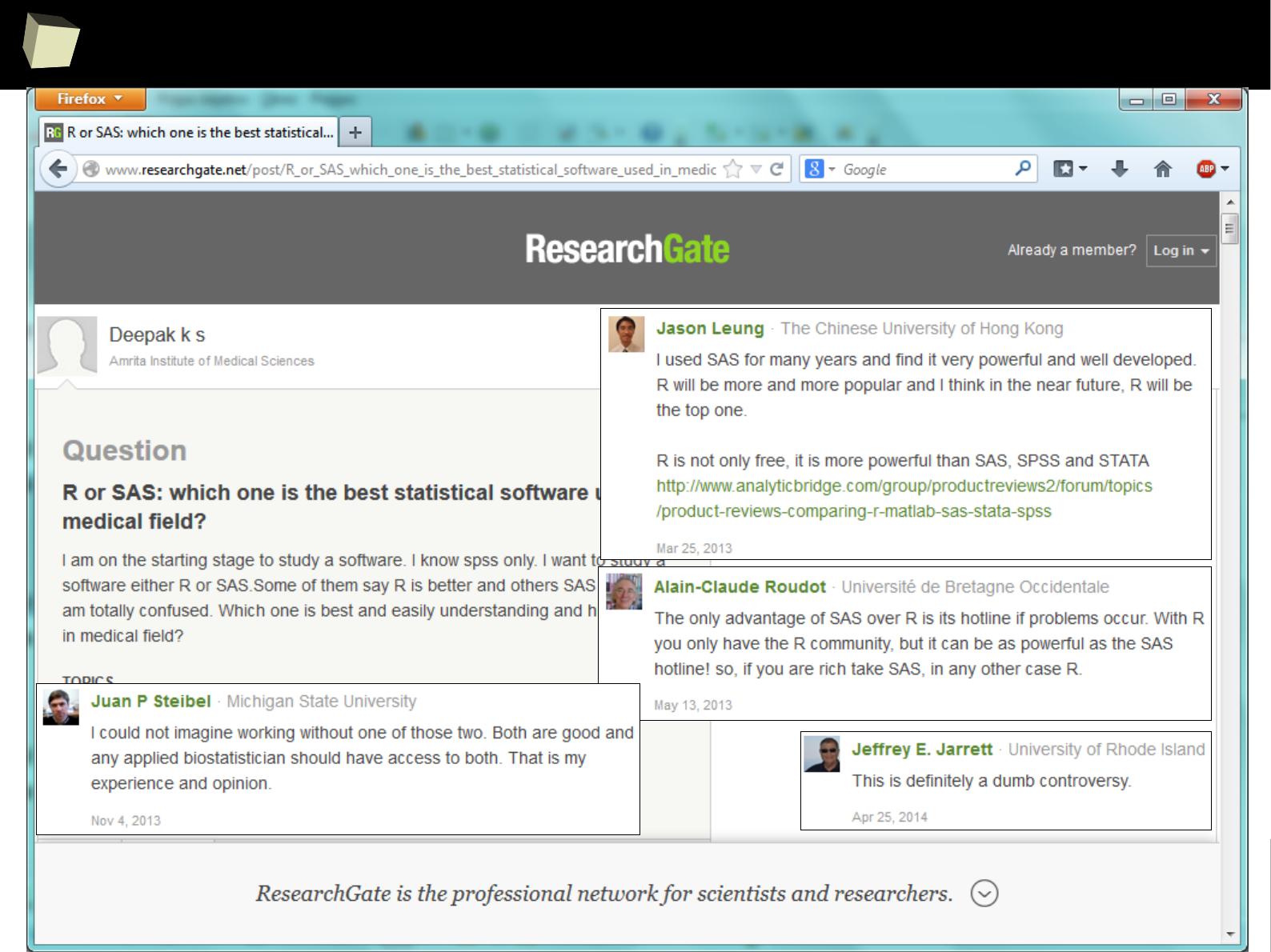Click the Google search input field
1271x952 pixels.
[924, 170]
